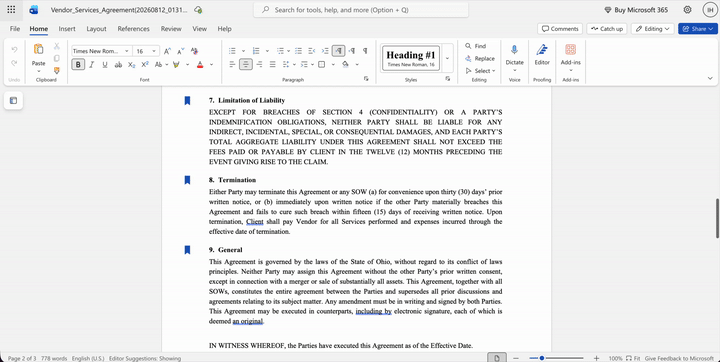Decrease font size with shrink icon

pyautogui.click(x=180, y=51)
